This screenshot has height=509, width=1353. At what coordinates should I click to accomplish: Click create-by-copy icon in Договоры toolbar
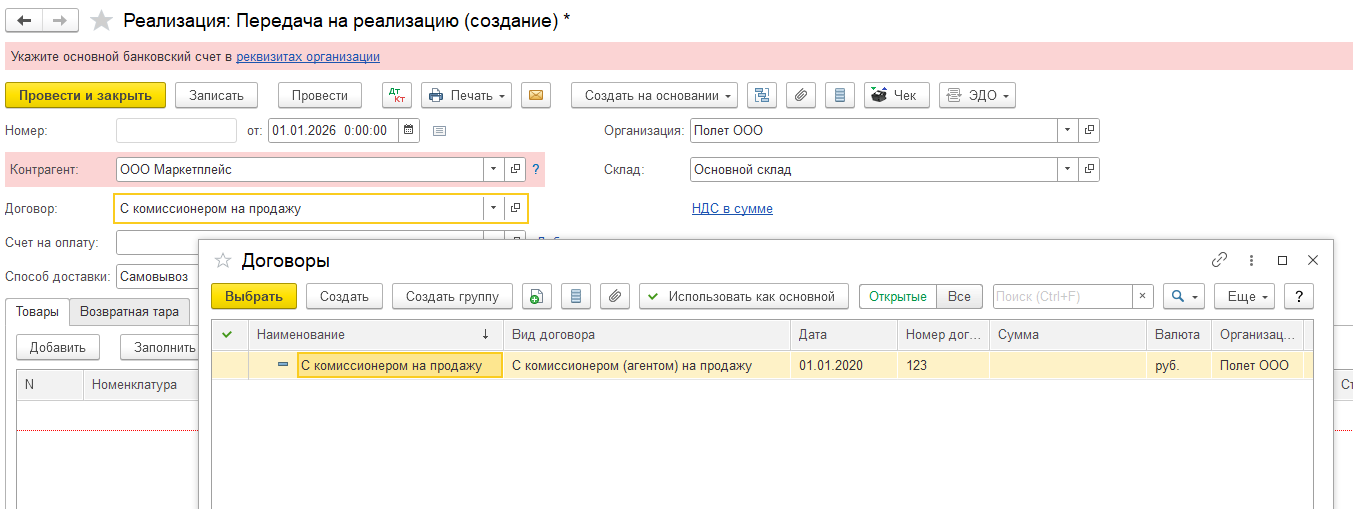[x=537, y=296]
